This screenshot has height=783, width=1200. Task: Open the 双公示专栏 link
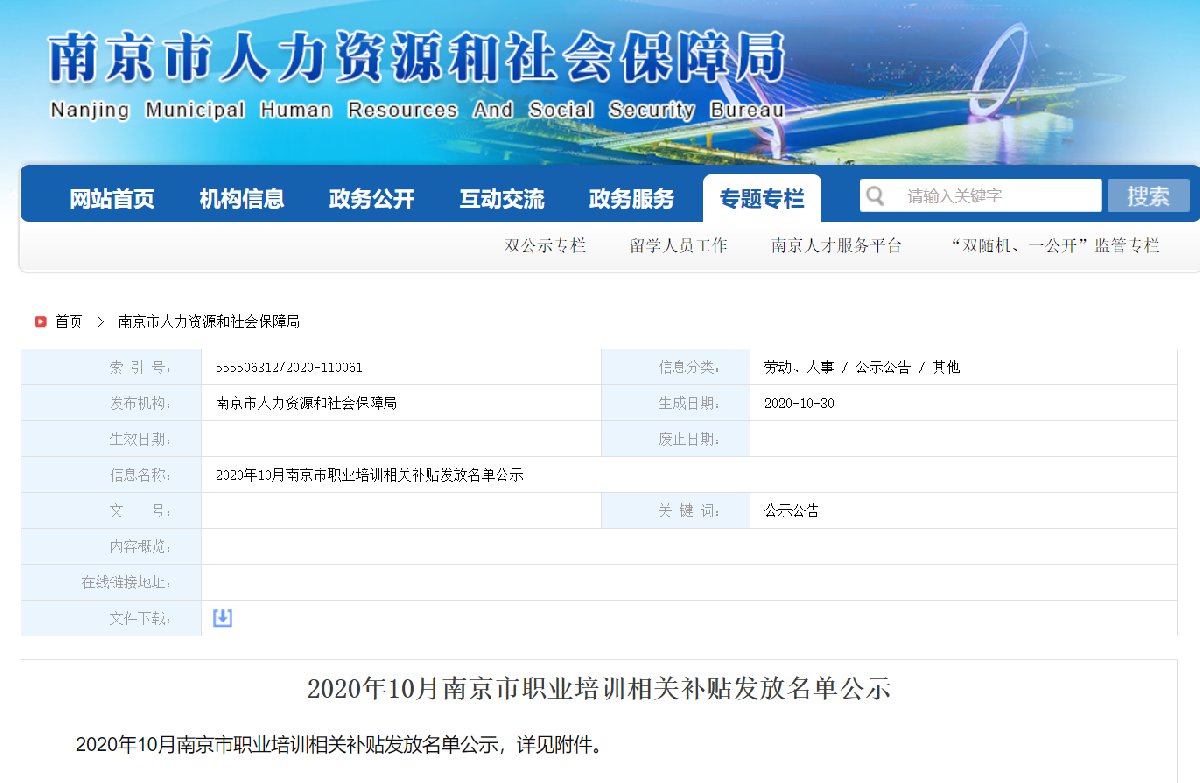point(545,246)
